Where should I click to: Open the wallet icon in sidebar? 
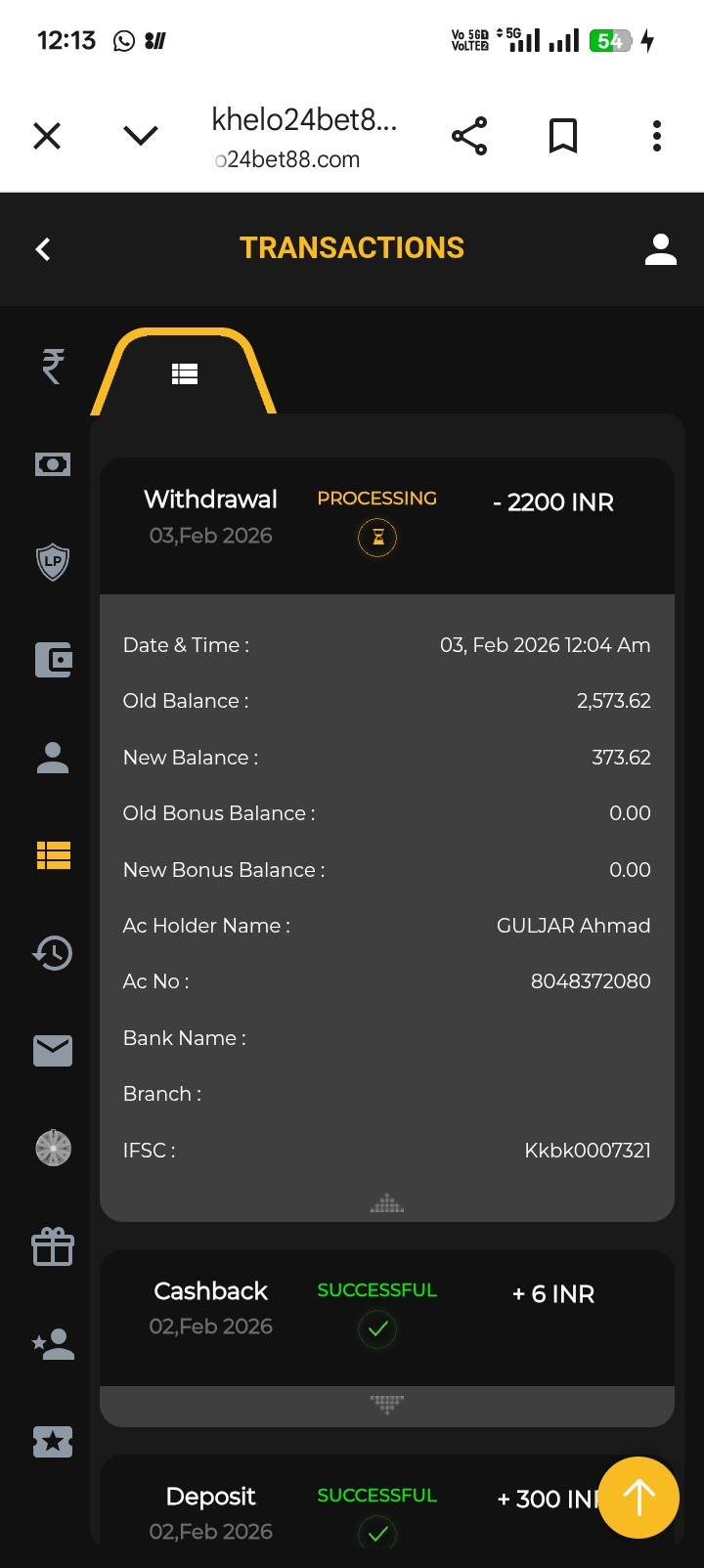(53, 660)
